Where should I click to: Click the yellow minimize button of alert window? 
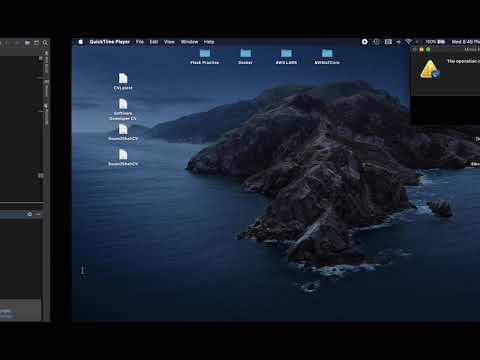coord(421,50)
